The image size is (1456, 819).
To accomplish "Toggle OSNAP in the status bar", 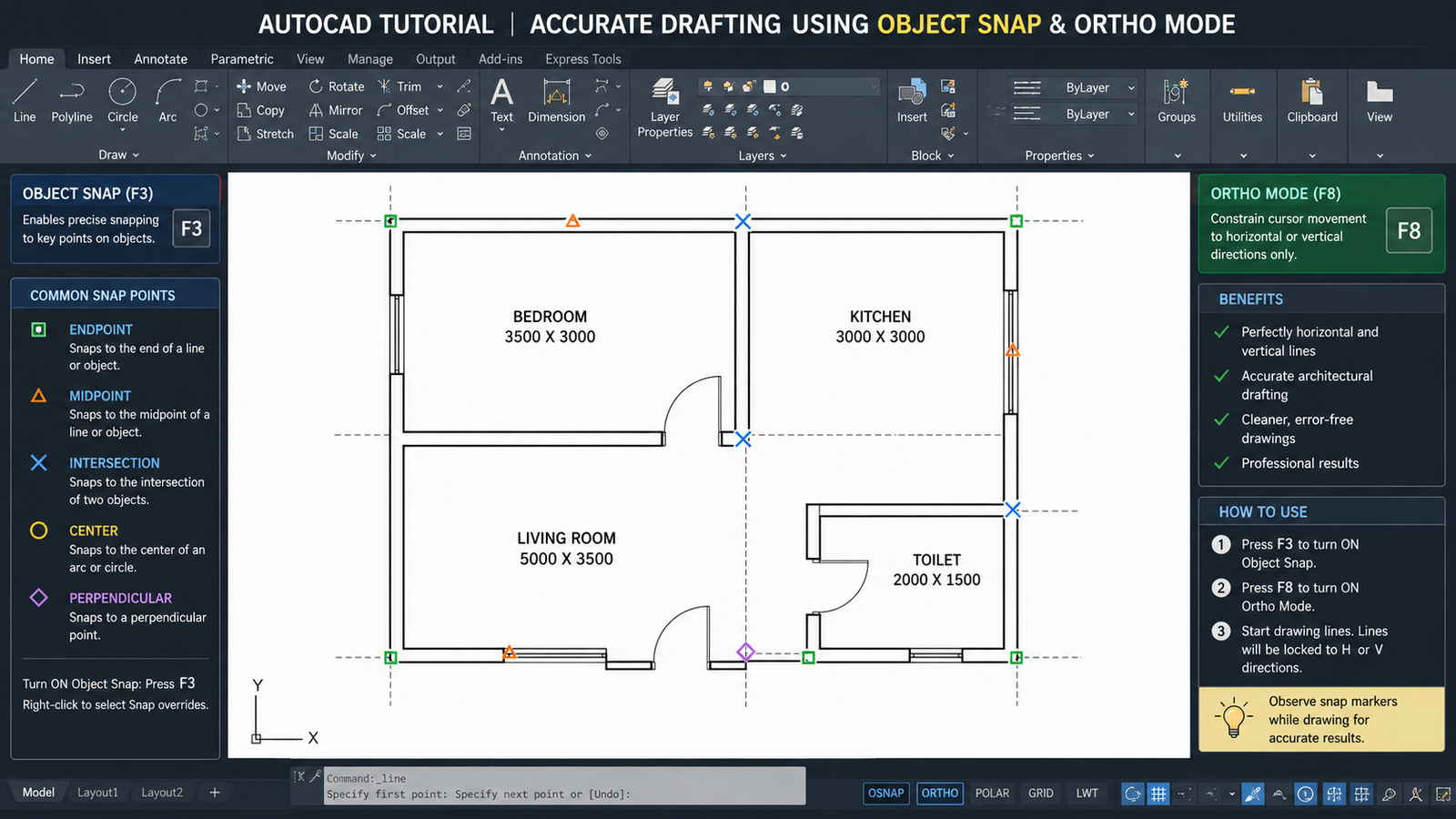I will click(x=886, y=794).
